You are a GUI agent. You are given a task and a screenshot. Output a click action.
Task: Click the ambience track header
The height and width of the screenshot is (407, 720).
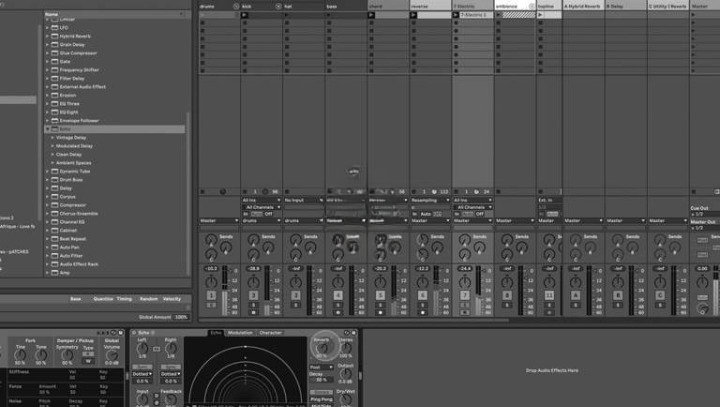tap(515, 6)
